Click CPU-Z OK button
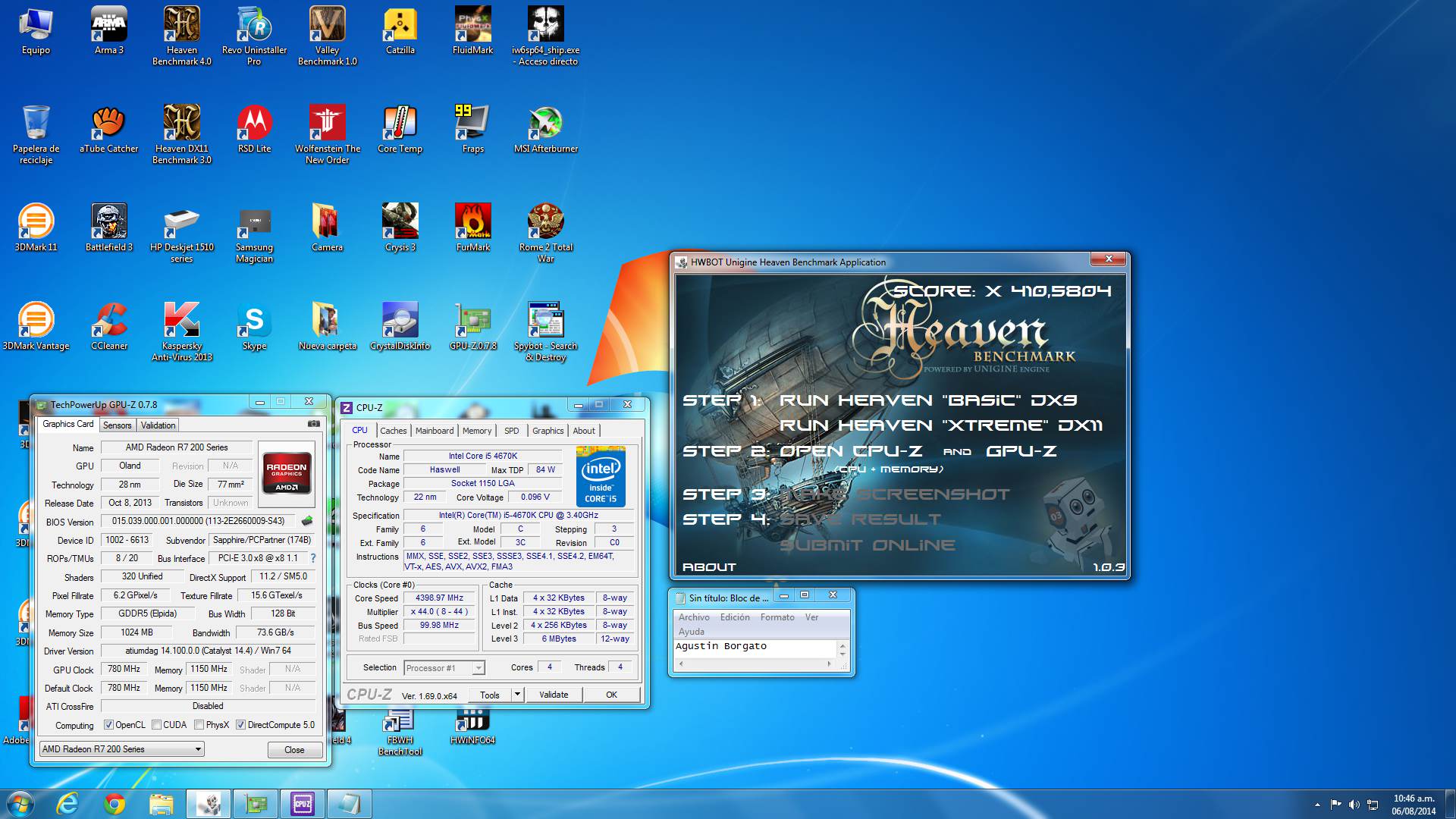Image resolution: width=1456 pixels, height=819 pixels. point(611,695)
